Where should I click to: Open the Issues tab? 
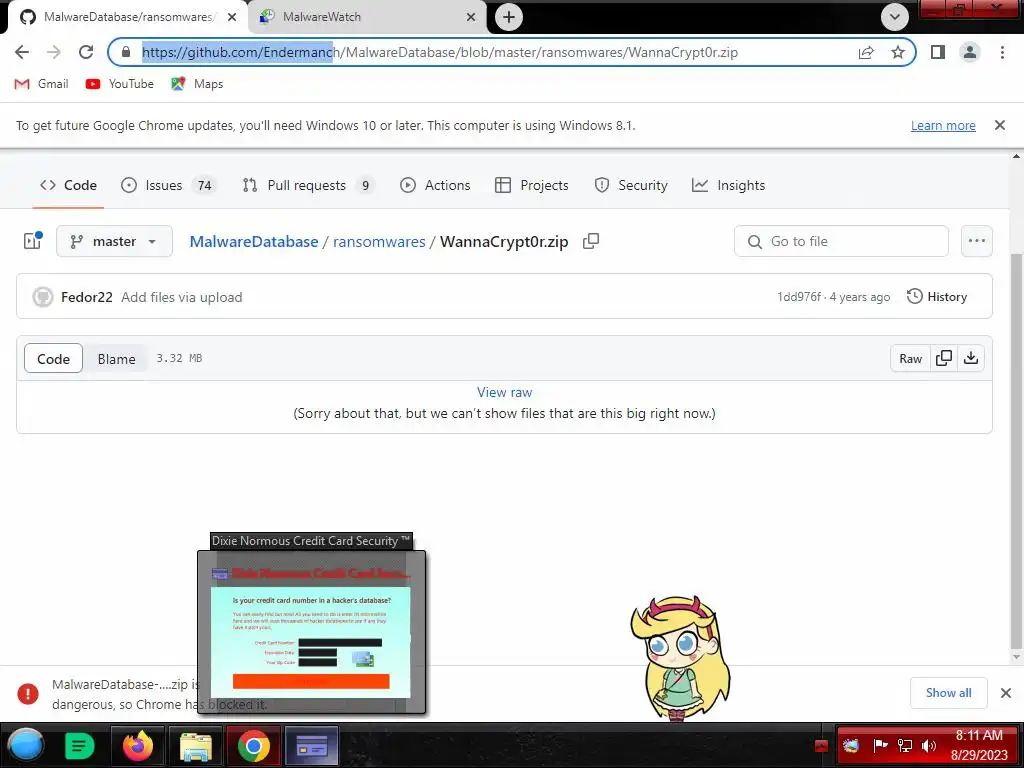point(167,185)
